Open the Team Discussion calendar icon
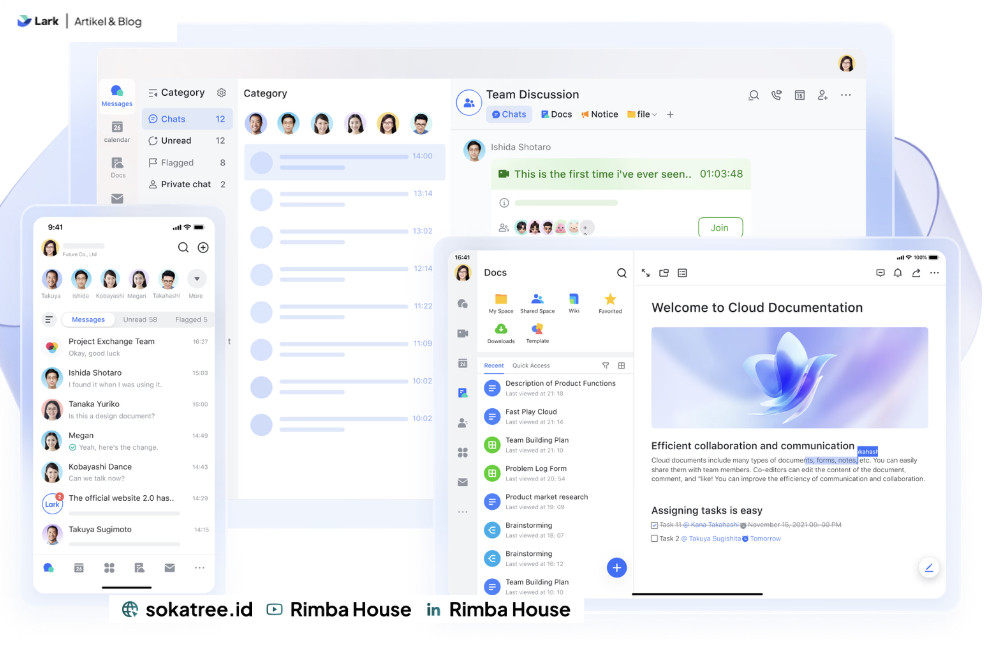This screenshot has width=995, height=652. point(800,95)
